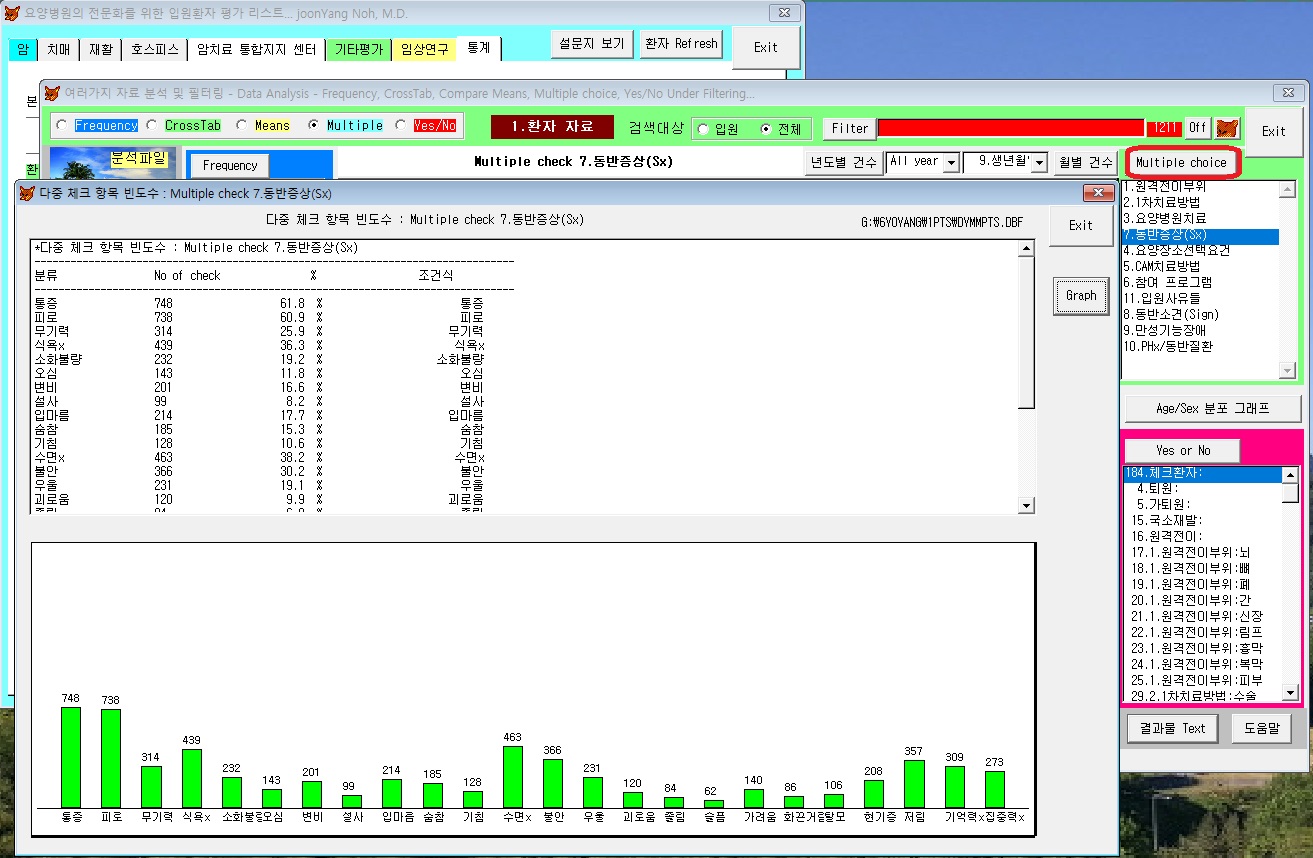This screenshot has height=858, width=1313.
Task: Select 184.체크환자 in the Yes/No list
Action: click(1202, 474)
